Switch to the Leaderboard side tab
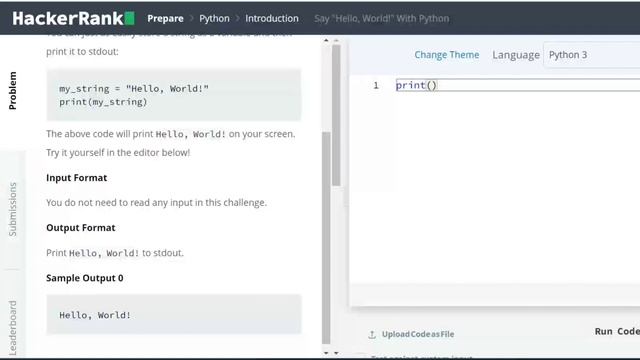The height and width of the screenshot is (360, 640). point(13,328)
